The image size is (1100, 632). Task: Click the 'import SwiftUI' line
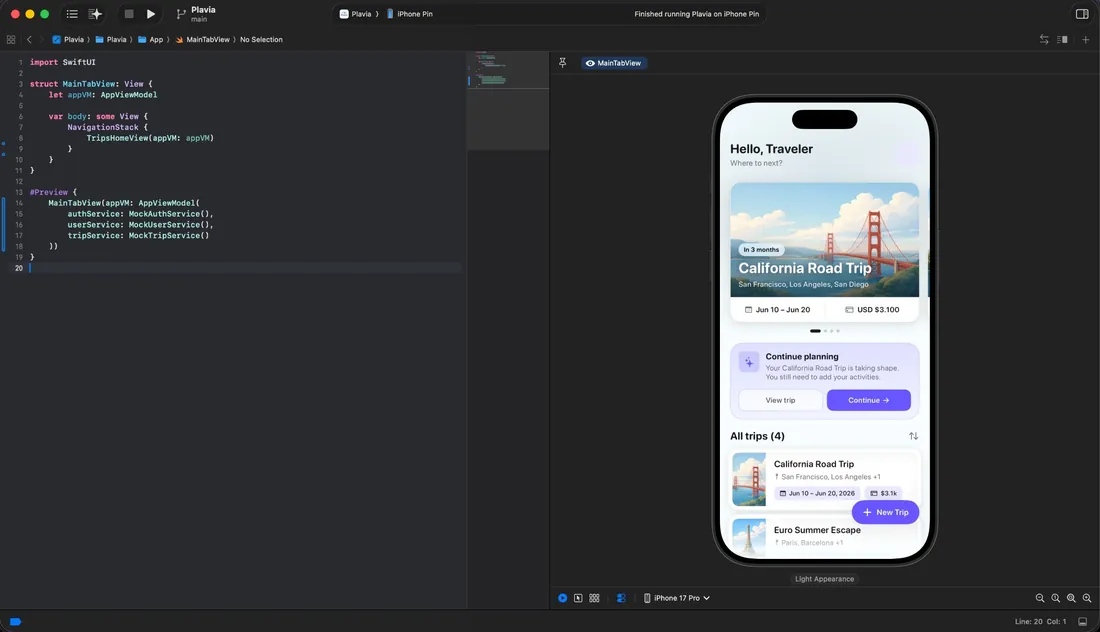[x=62, y=62]
